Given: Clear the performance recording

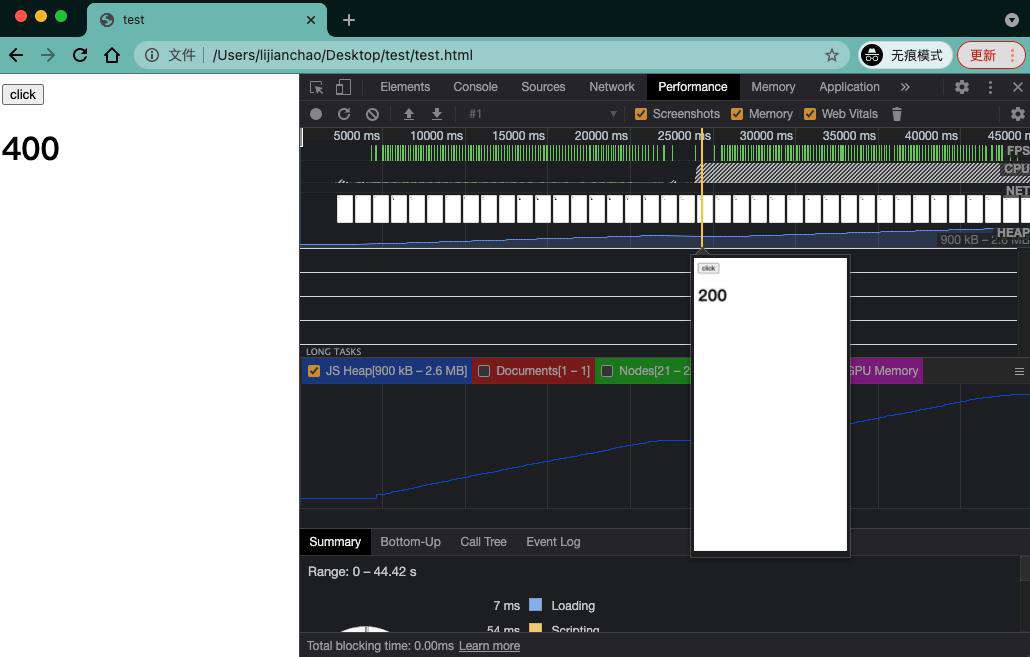Looking at the screenshot, I should coord(372,114).
